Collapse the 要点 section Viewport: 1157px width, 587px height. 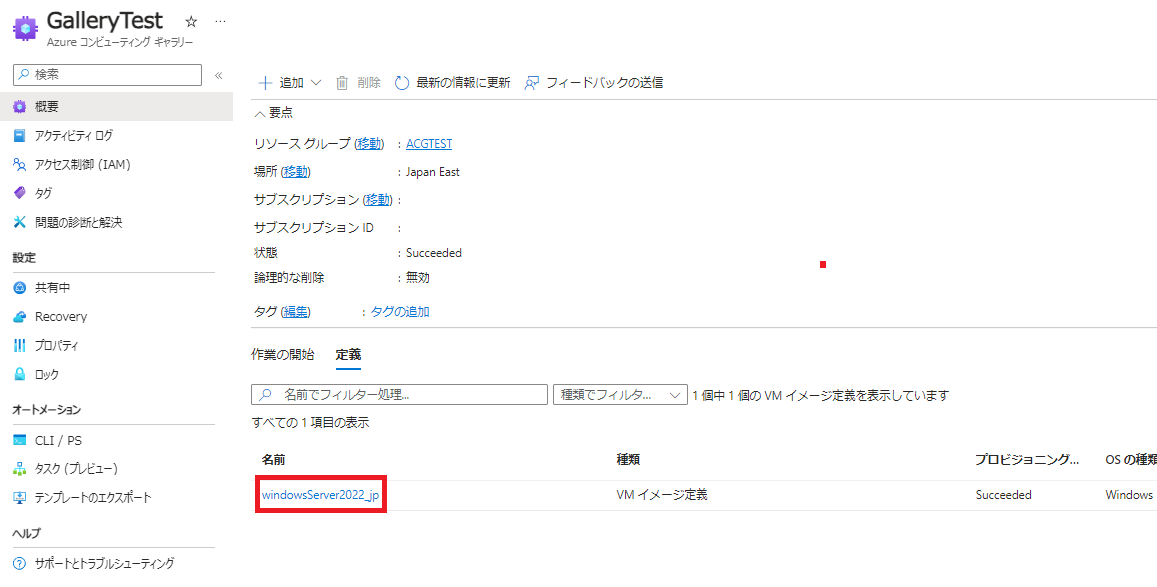tap(273, 113)
